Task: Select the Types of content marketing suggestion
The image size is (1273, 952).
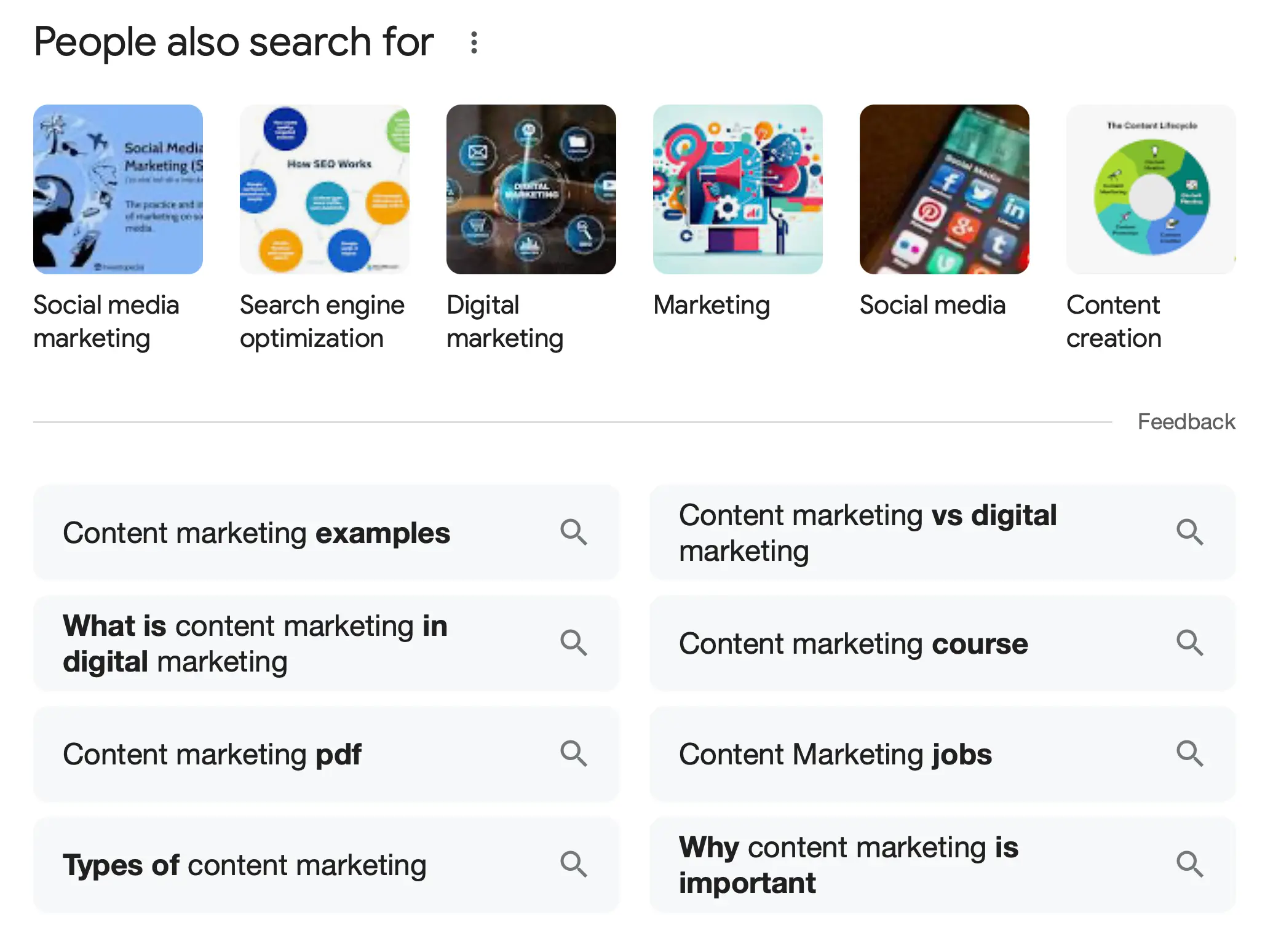Action: tap(245, 865)
